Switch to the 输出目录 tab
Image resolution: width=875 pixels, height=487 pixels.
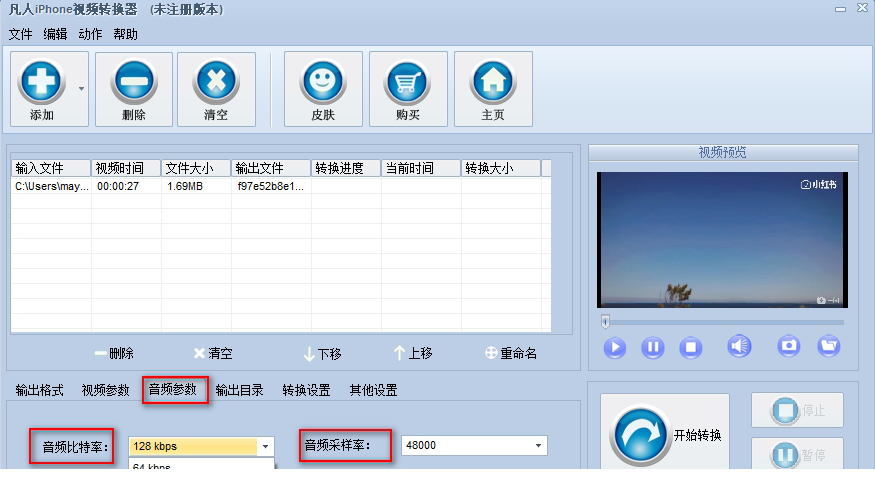pos(239,390)
